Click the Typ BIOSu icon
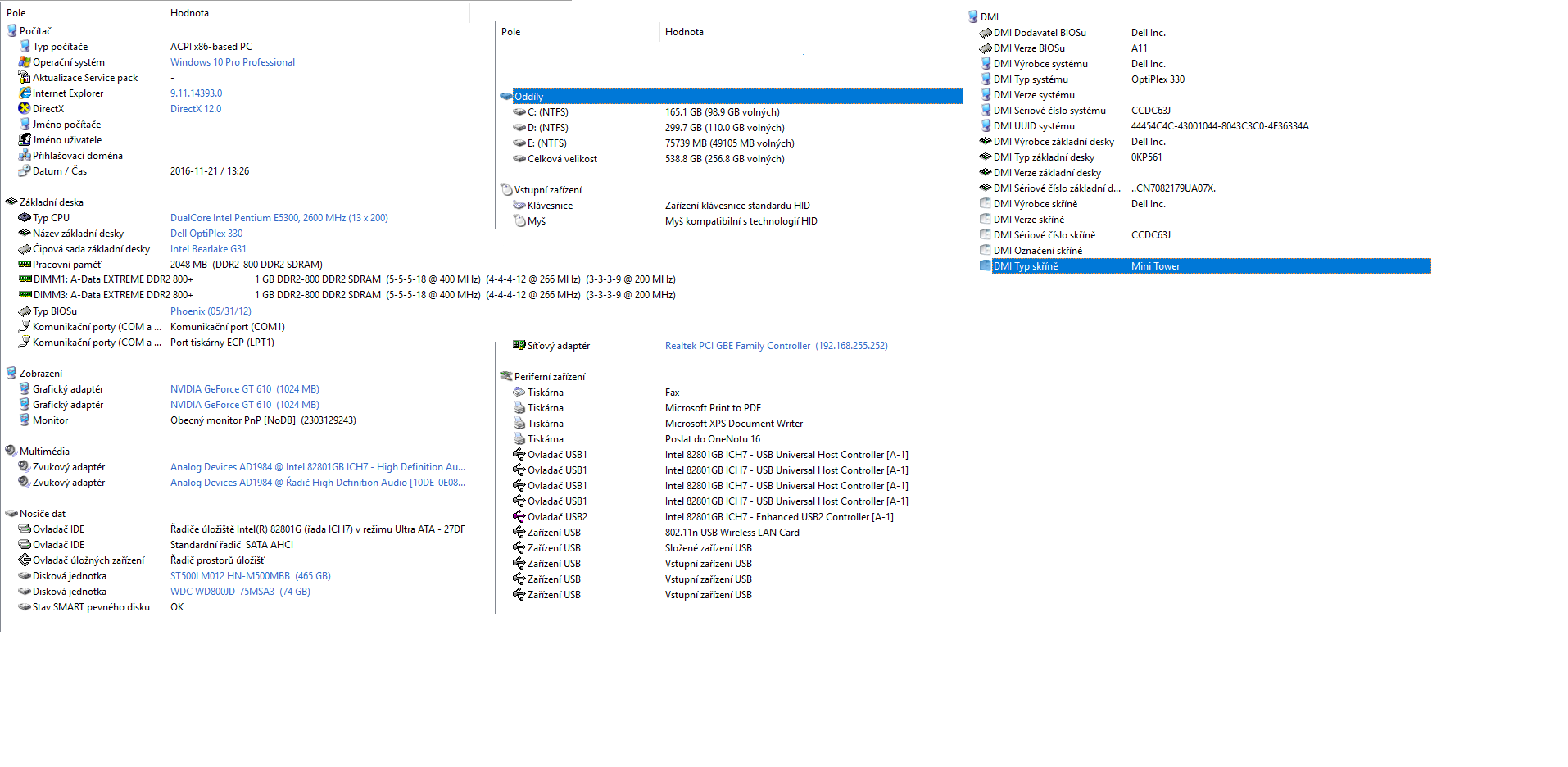The width and height of the screenshot is (1568, 767). pyautogui.click(x=25, y=311)
